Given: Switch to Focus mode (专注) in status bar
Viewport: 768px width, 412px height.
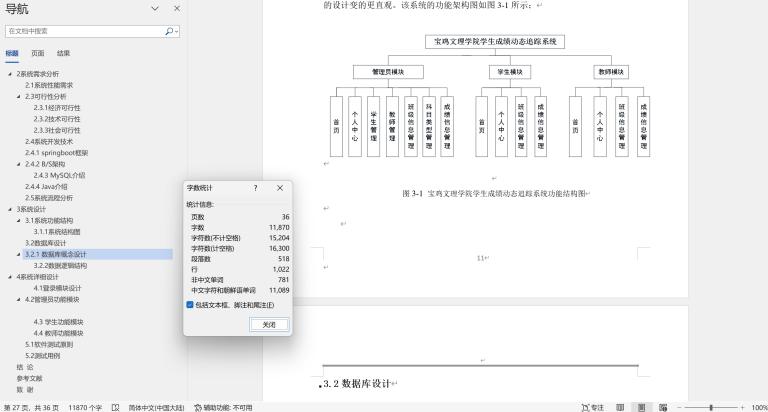Looking at the screenshot, I should (x=592, y=407).
